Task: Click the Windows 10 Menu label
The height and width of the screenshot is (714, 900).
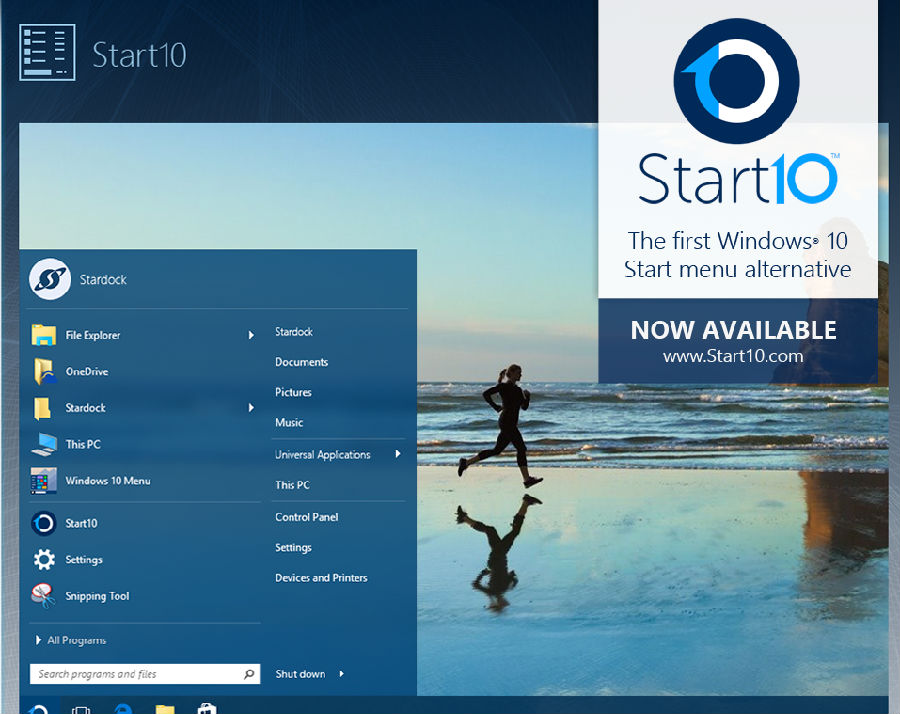Action: coord(108,481)
